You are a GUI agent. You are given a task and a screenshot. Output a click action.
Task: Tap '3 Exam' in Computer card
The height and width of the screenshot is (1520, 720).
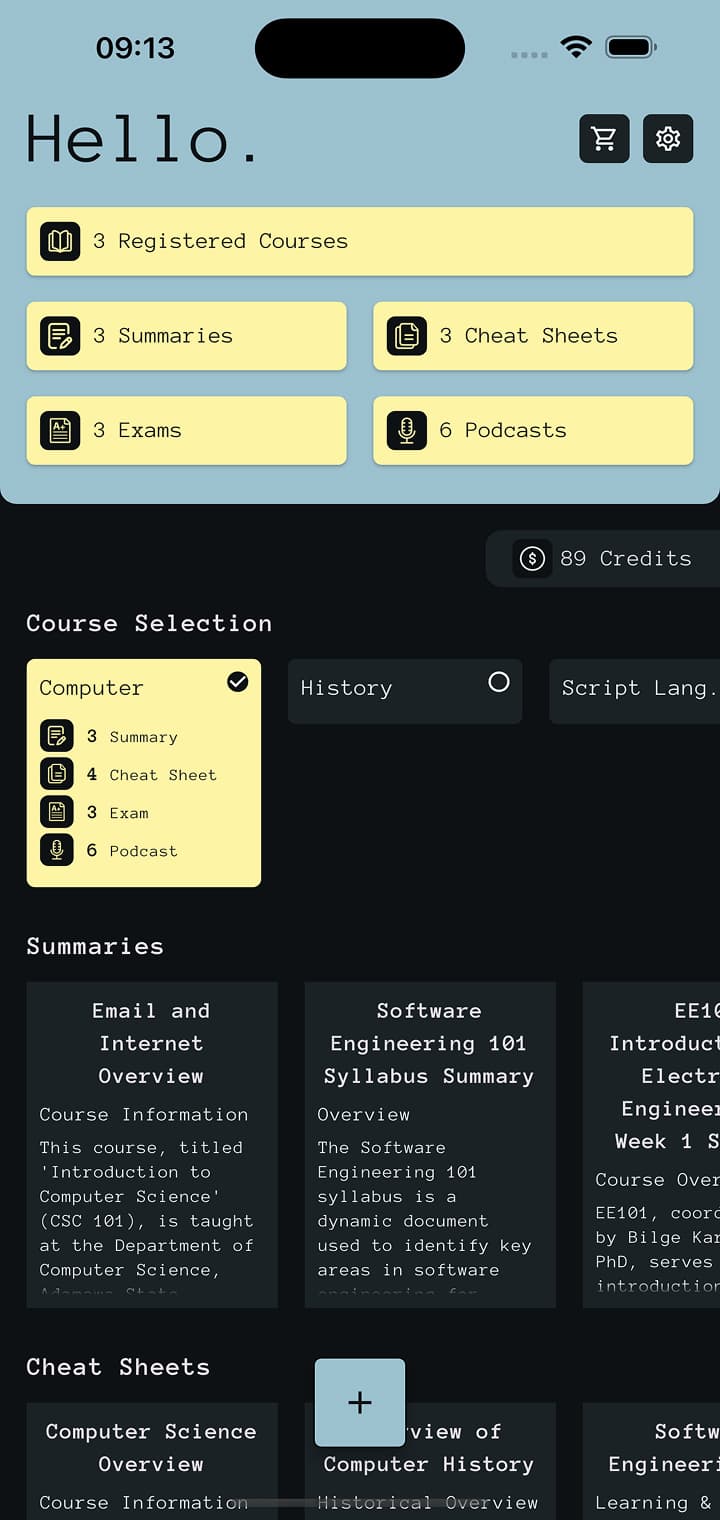tap(117, 812)
